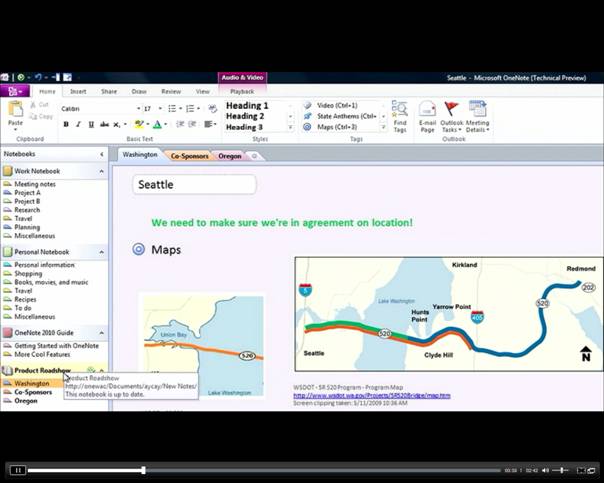Expand the Styles gallery more arrow
The width and height of the screenshot is (604, 483).
290,127
